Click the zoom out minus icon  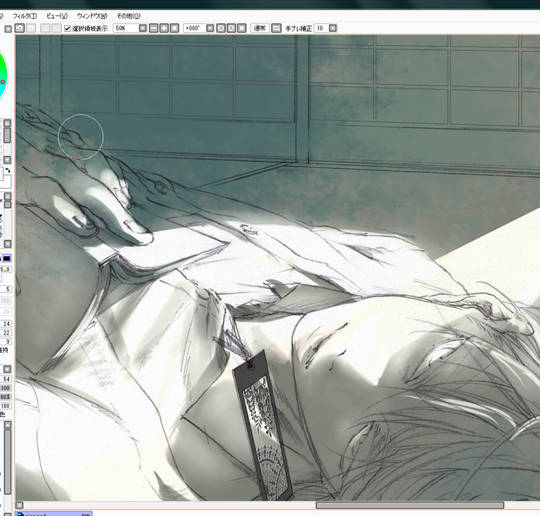click(x=154, y=28)
